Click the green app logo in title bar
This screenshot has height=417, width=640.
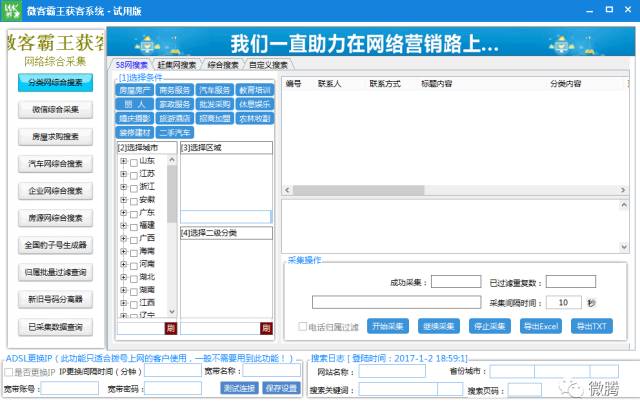pos(11,11)
